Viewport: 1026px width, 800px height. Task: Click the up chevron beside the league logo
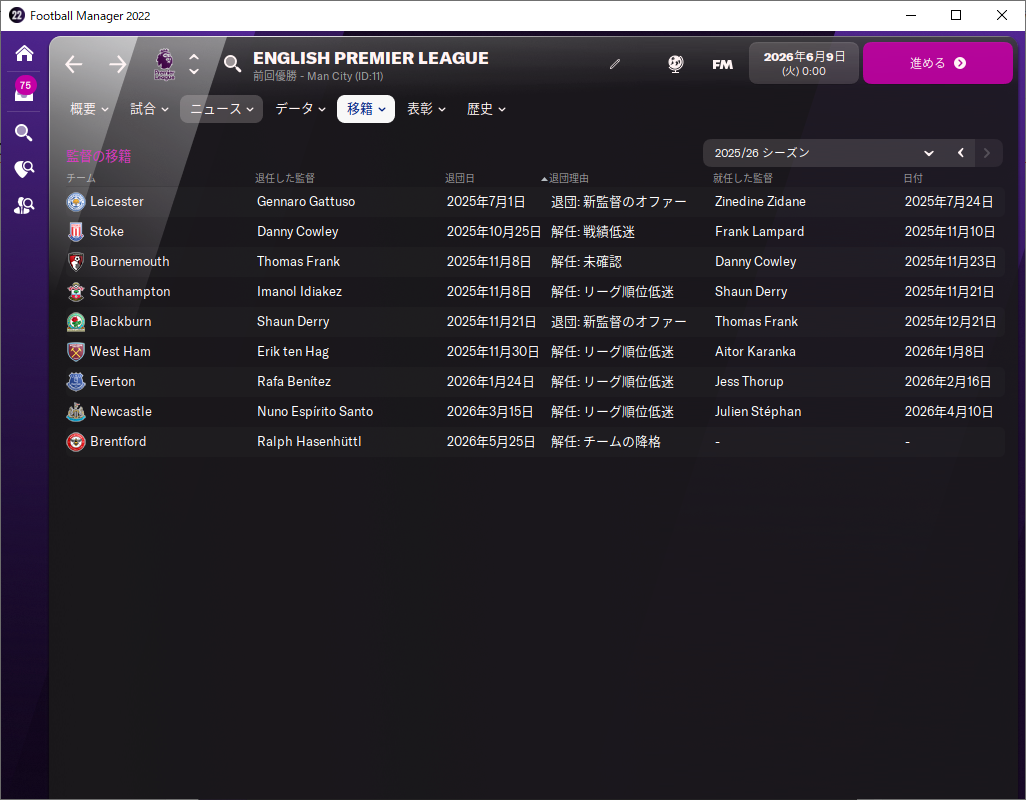click(x=194, y=57)
